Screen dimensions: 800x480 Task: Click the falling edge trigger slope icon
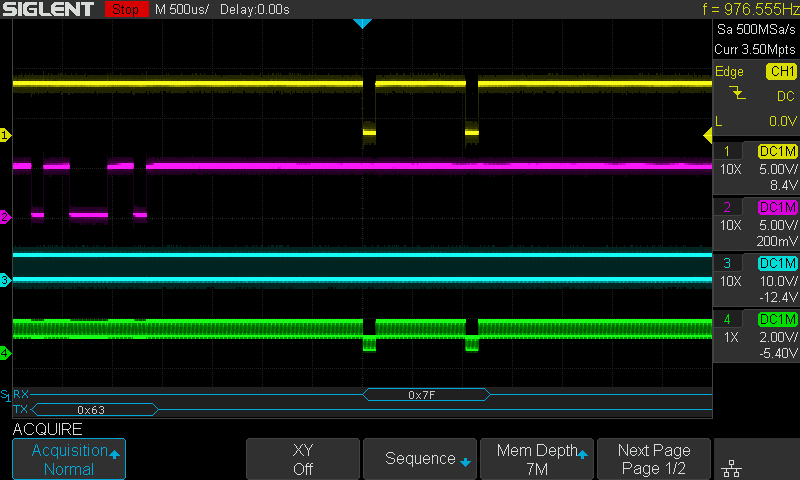(737, 94)
